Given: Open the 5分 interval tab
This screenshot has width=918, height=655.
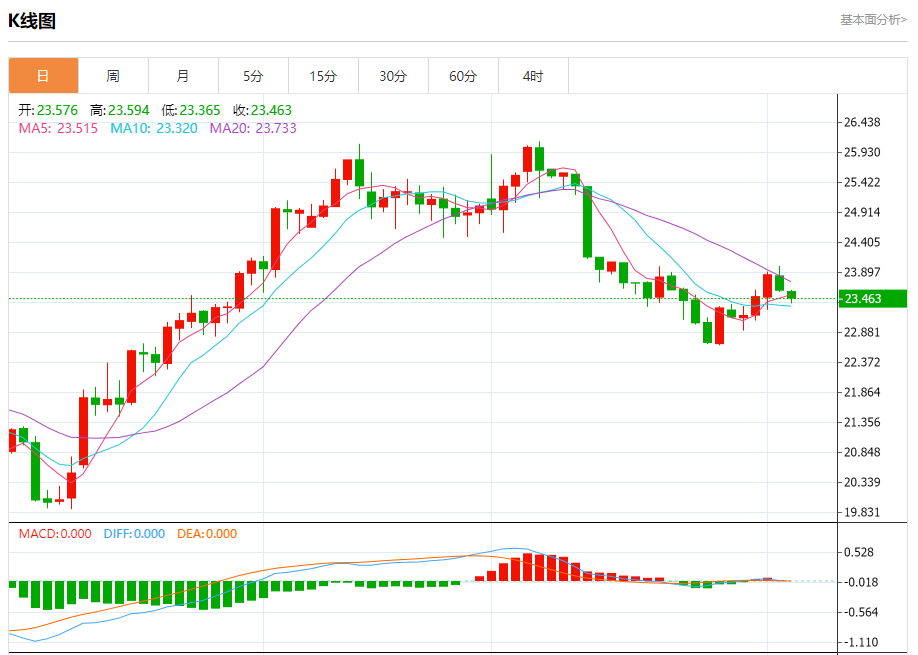Looking at the screenshot, I should 253,76.
